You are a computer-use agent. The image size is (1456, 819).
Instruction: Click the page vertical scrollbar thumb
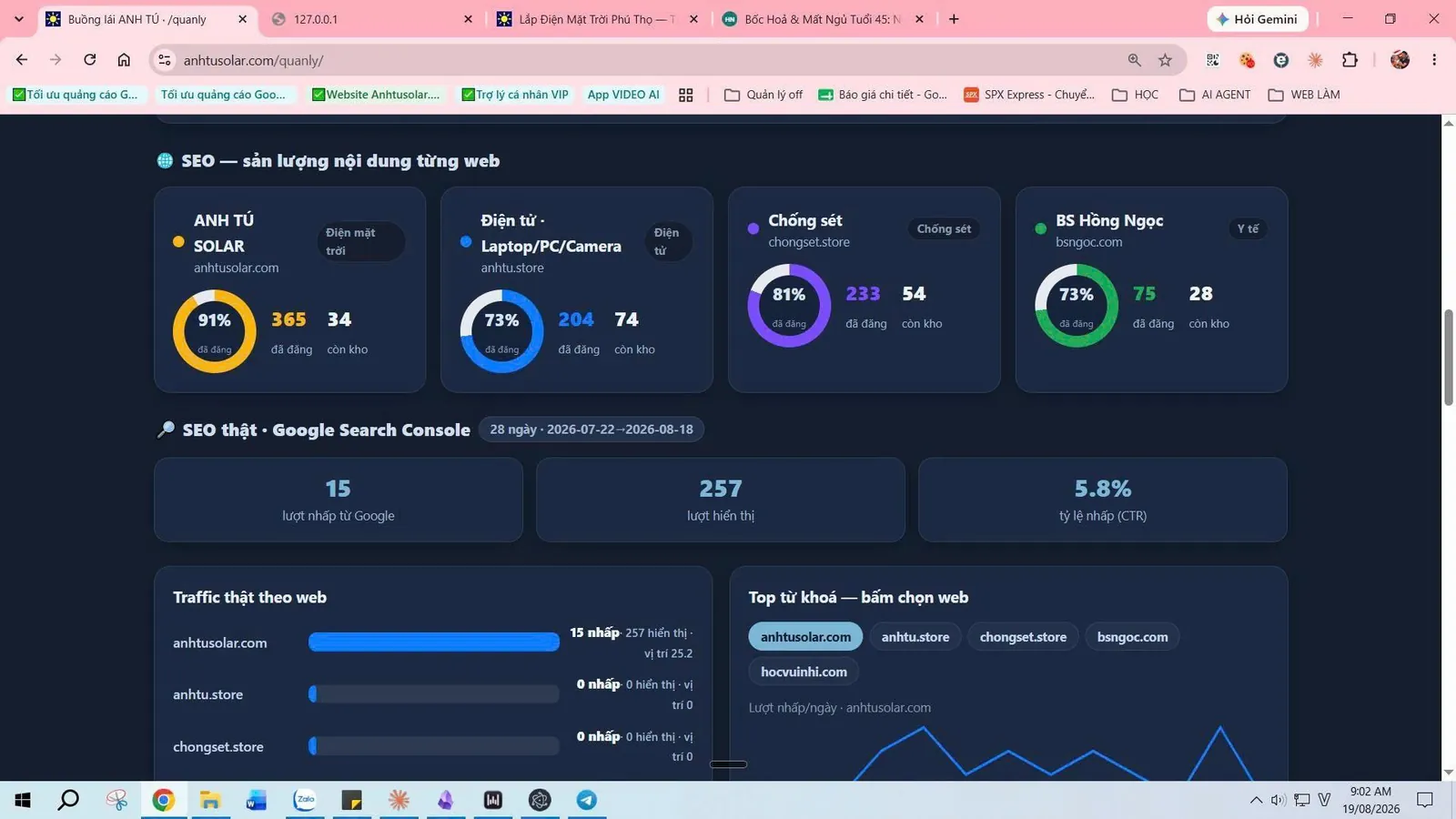[x=1448, y=357]
